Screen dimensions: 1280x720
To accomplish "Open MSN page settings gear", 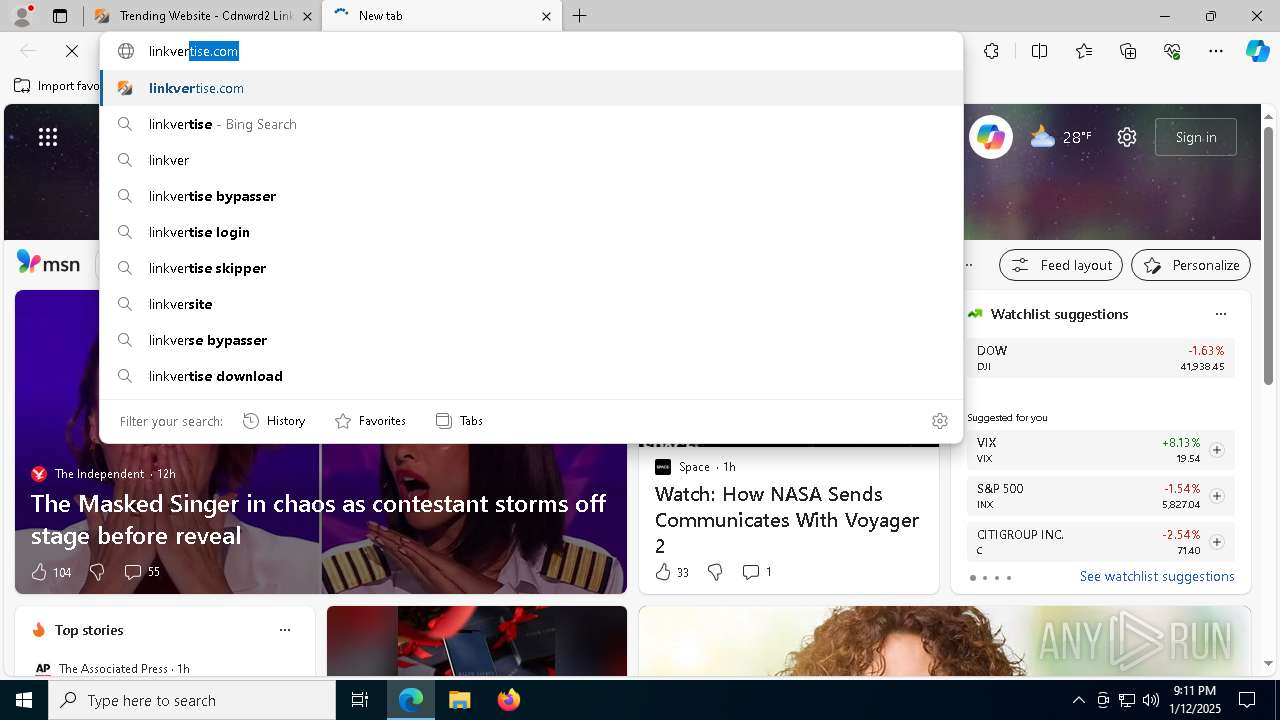I will 1127,137.
